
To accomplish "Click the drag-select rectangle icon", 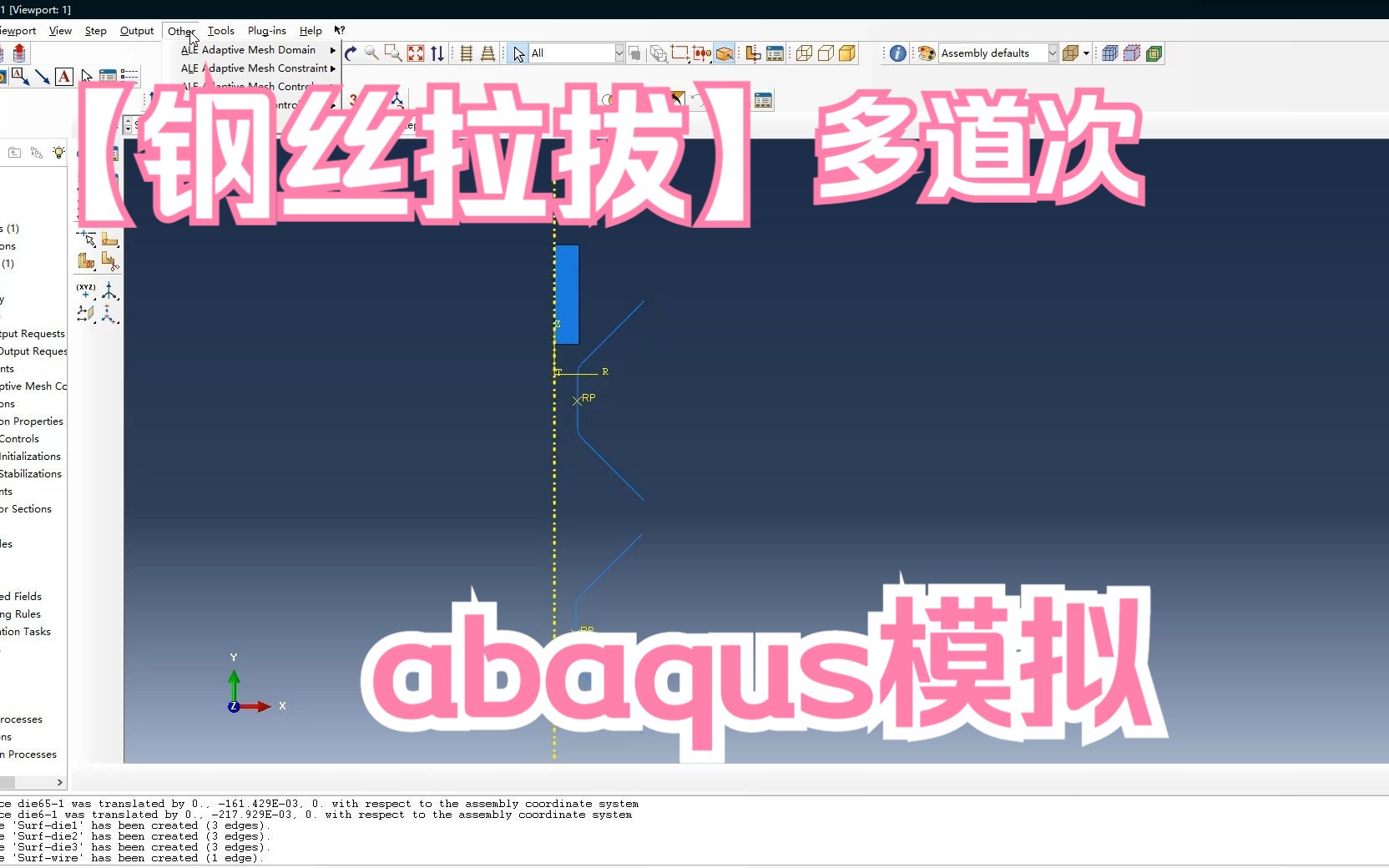I will (x=680, y=53).
